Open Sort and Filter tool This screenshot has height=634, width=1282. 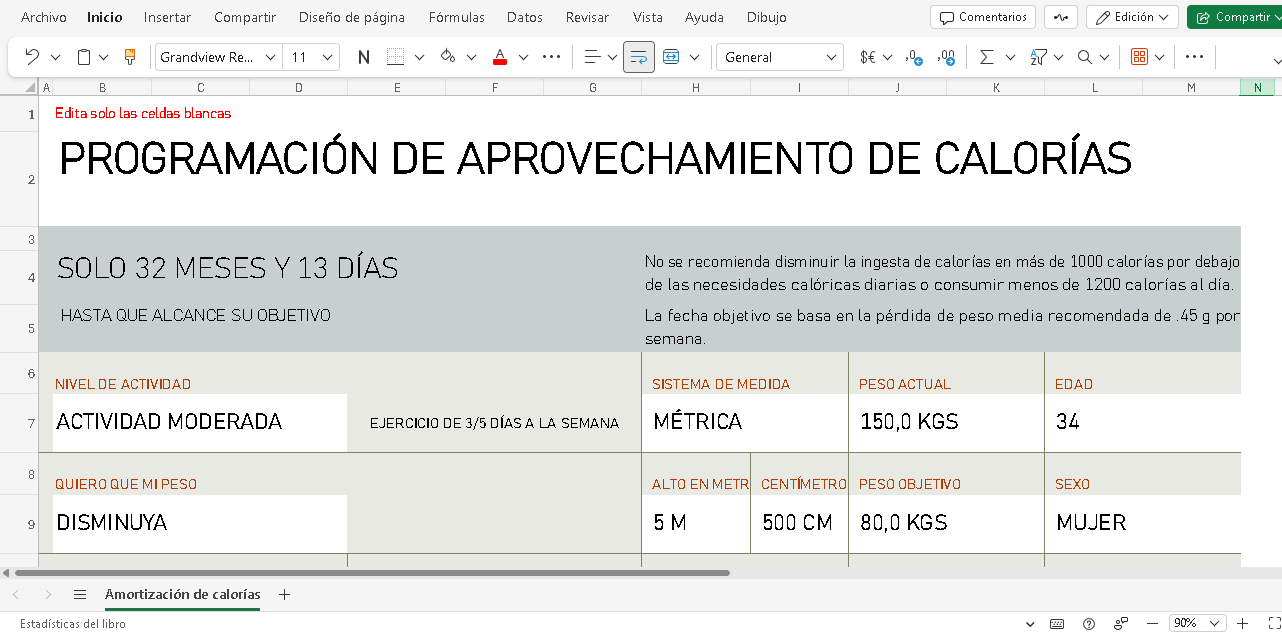pos(1038,57)
